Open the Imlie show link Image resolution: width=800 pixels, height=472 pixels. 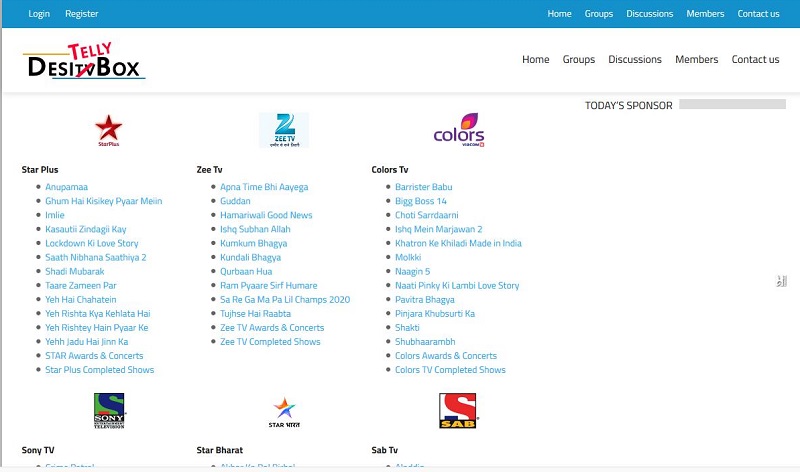click(x=55, y=215)
